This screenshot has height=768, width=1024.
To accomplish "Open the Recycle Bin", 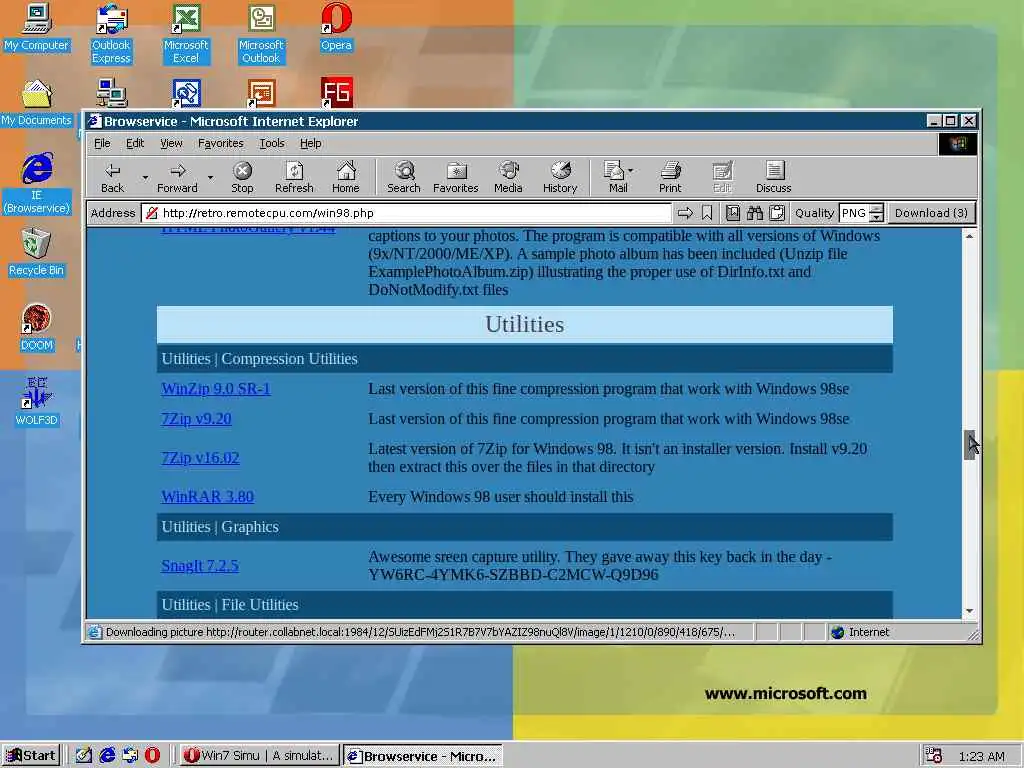I will [37, 253].
